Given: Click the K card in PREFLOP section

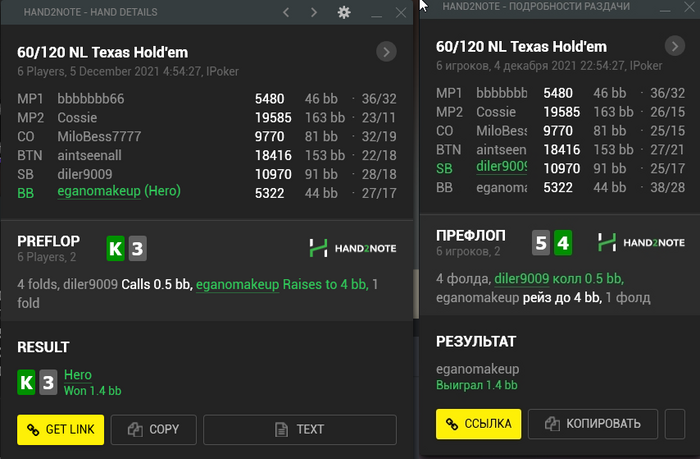Looking at the screenshot, I should (116, 248).
